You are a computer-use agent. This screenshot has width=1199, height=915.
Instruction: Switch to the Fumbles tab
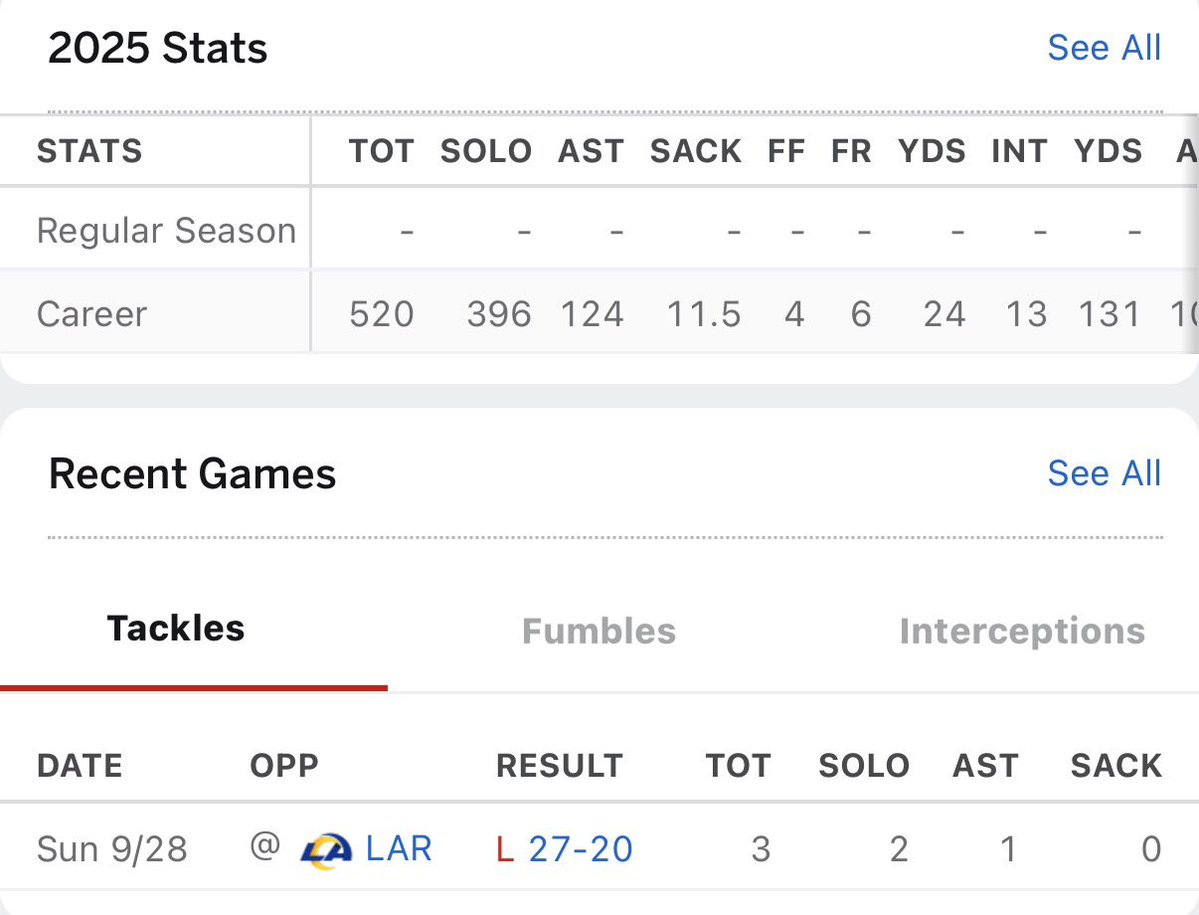coord(599,631)
